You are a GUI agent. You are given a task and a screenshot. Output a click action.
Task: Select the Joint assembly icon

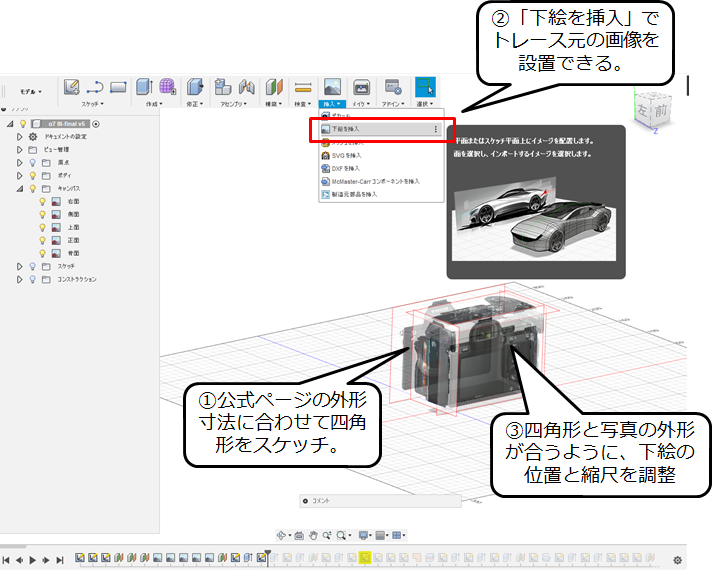pos(247,86)
